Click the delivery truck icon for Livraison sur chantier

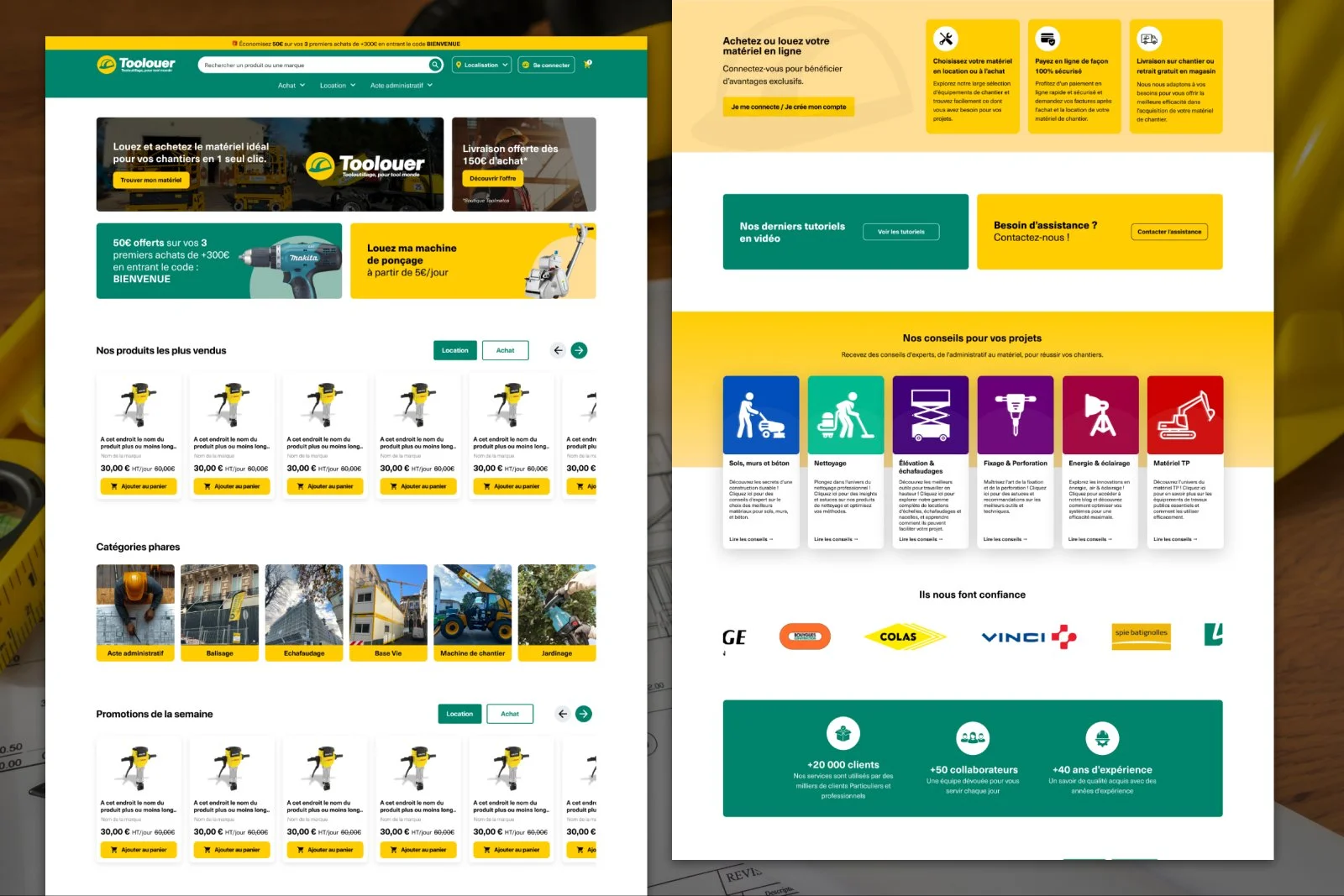tap(1148, 38)
